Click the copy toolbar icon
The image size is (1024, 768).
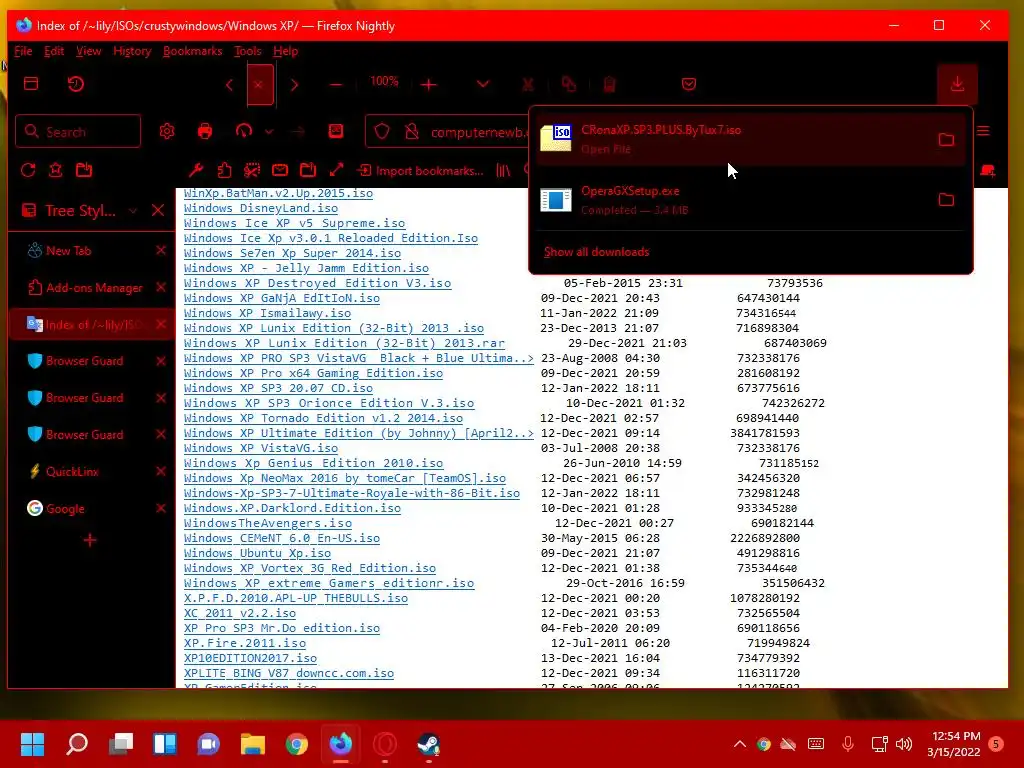pos(569,84)
